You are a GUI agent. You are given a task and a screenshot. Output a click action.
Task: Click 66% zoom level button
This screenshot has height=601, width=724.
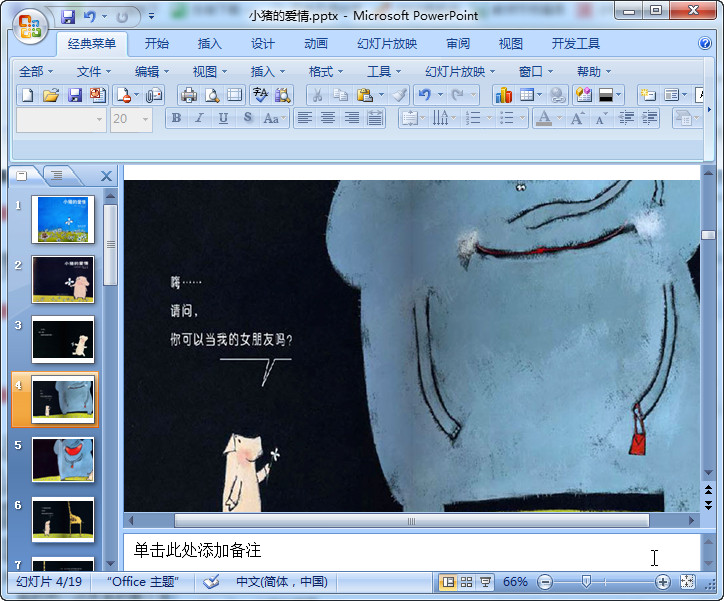click(x=515, y=582)
